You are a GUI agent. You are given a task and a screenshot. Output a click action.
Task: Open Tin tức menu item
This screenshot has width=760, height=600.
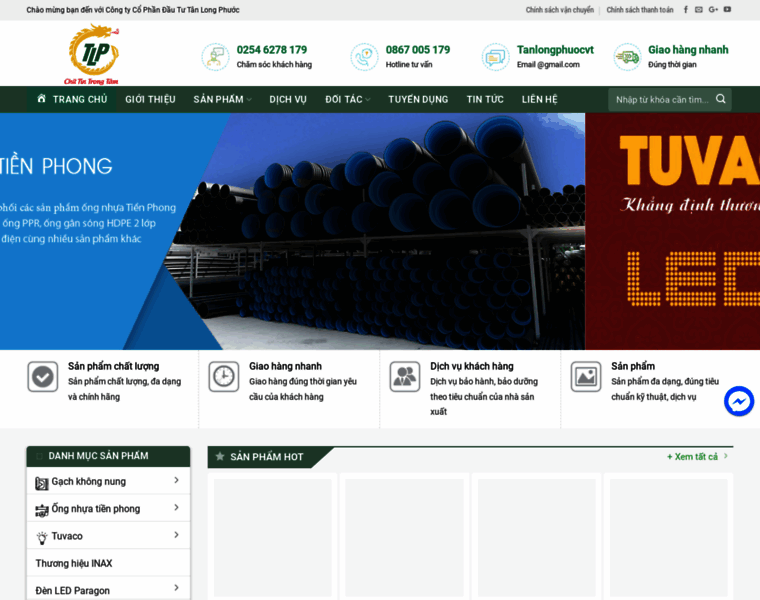coord(485,99)
